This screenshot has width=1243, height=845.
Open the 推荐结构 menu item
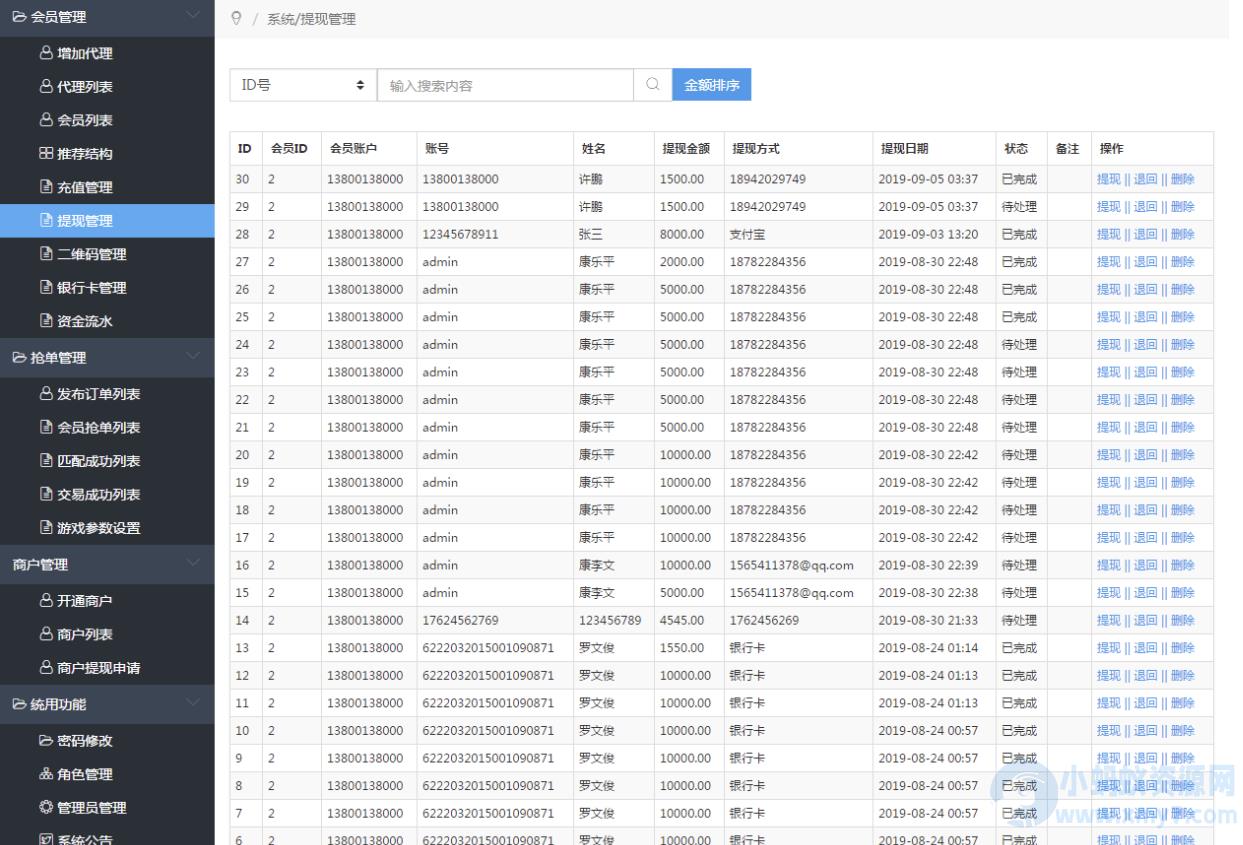coord(107,154)
